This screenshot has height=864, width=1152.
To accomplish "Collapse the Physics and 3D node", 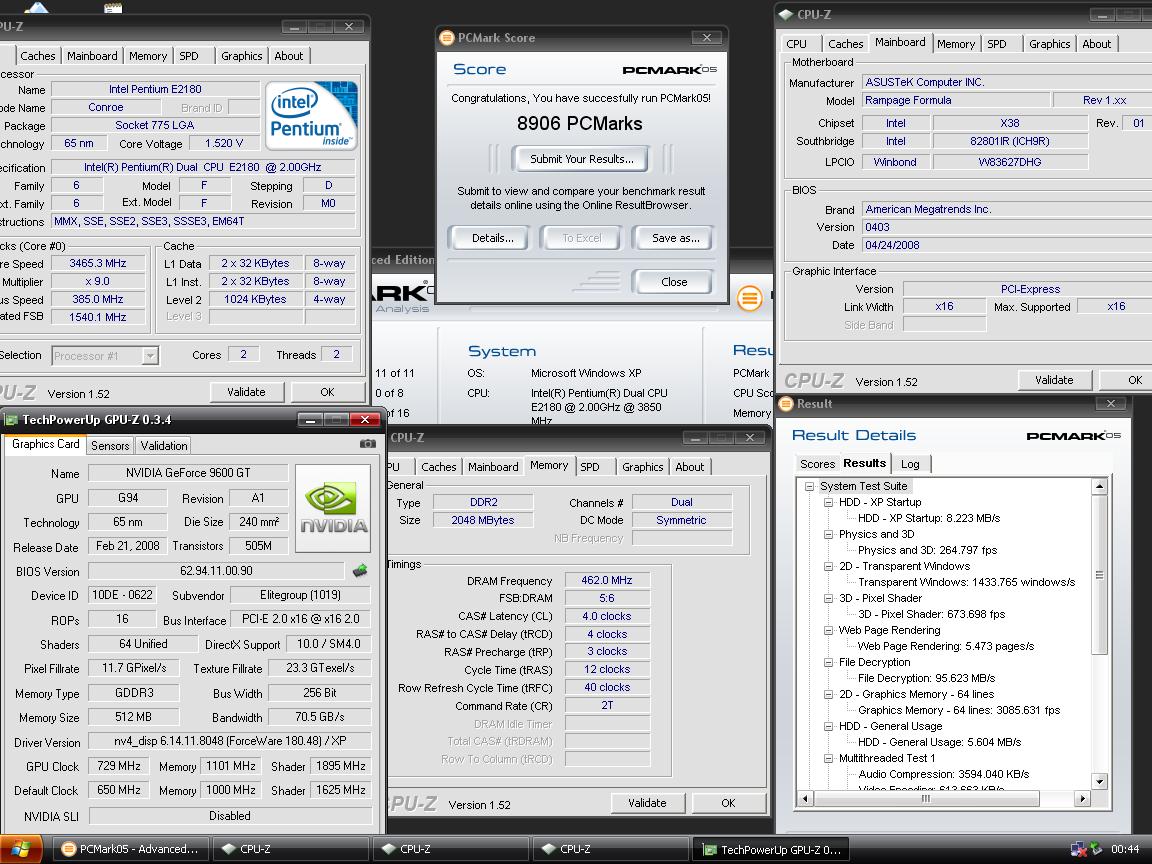I will coord(828,535).
